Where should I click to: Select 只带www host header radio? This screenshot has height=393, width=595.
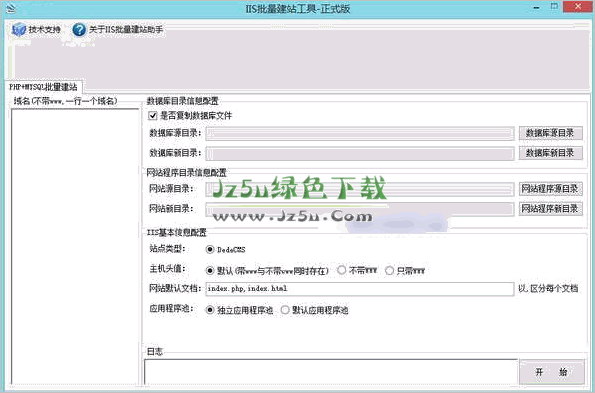tap(389, 270)
